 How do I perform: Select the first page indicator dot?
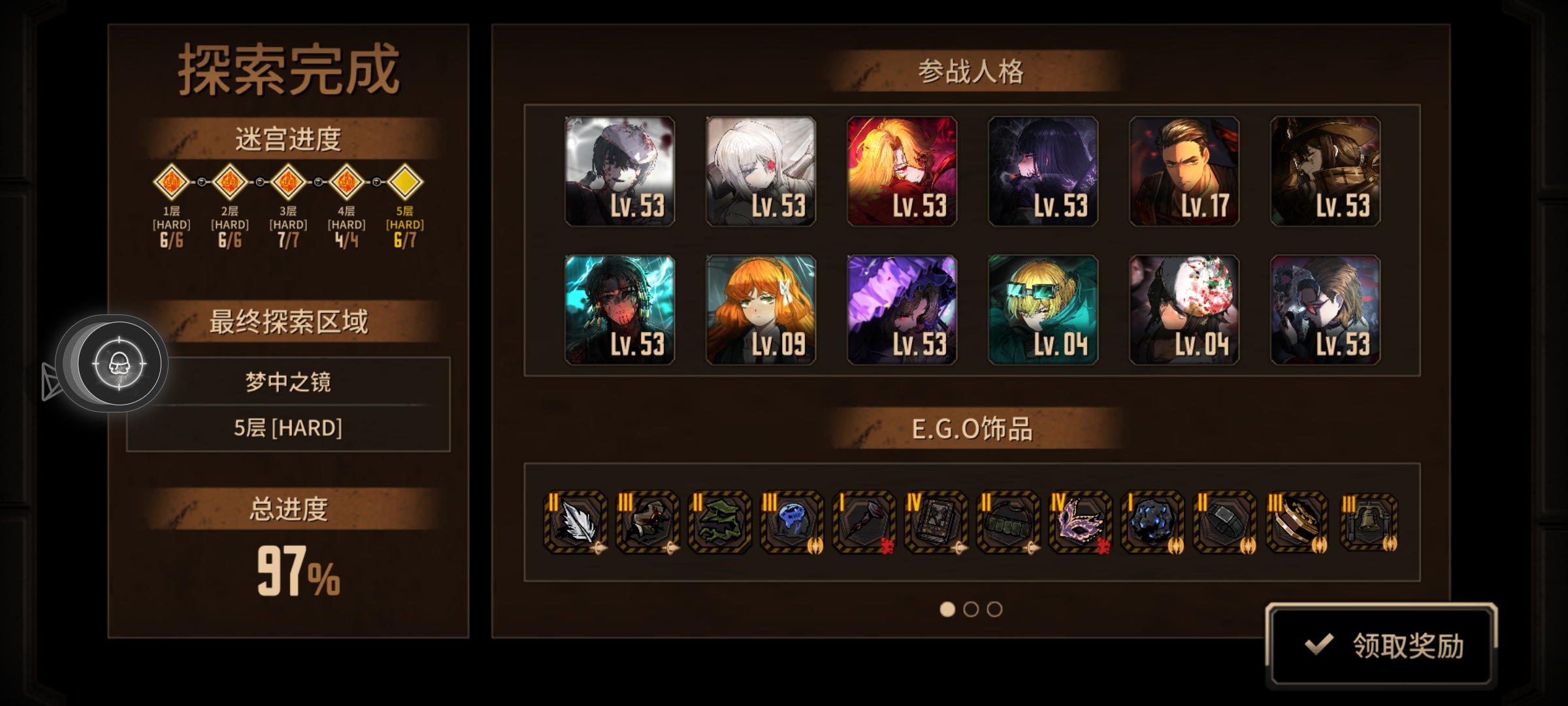coord(947,609)
